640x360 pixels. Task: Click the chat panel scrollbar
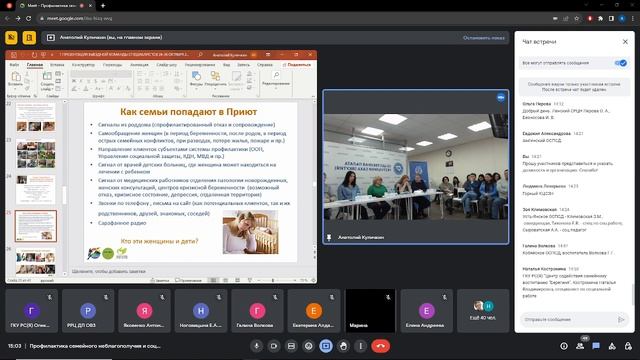tap(633, 294)
